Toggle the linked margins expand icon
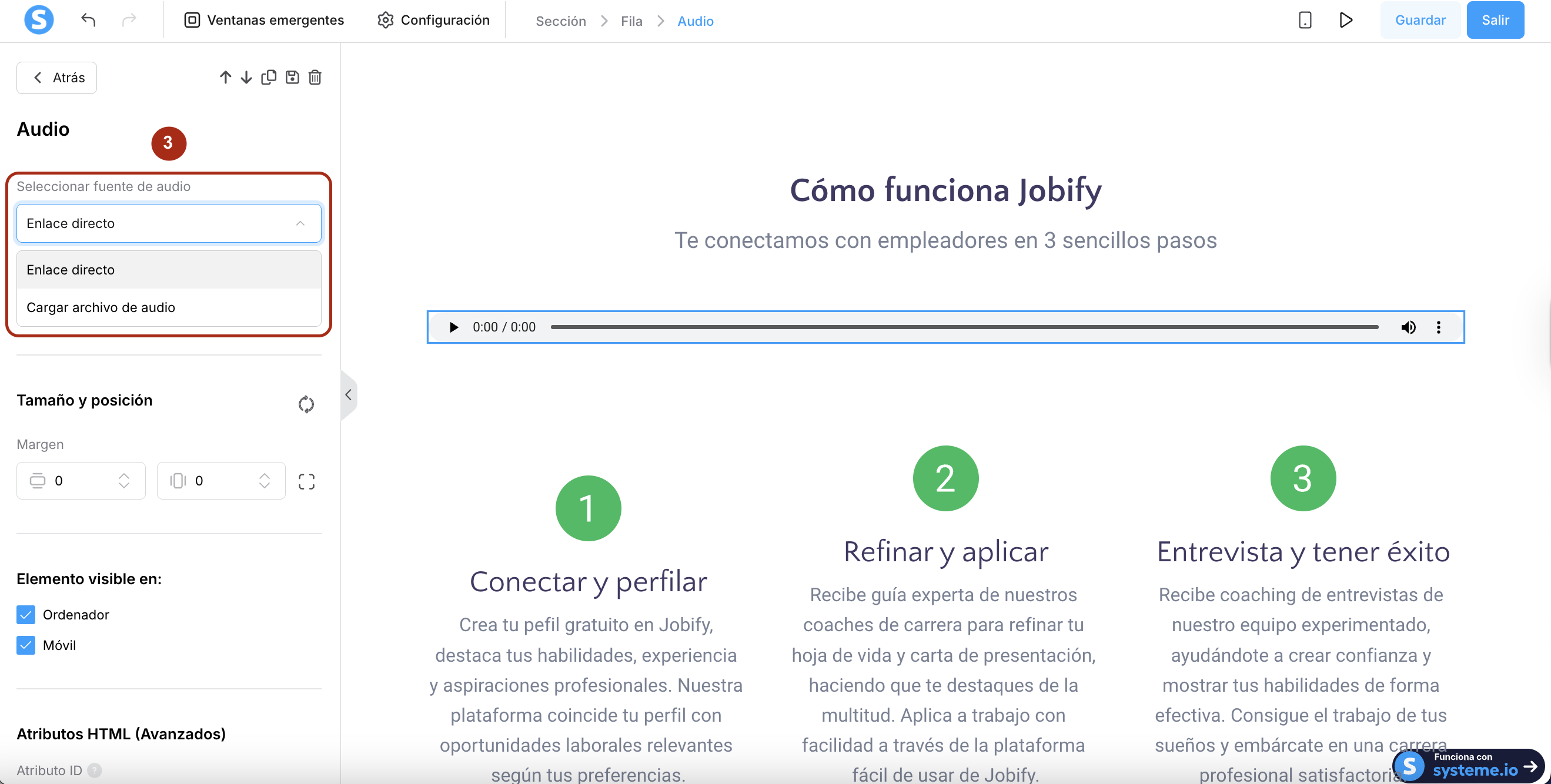The width and height of the screenshot is (1551, 784). 306,481
